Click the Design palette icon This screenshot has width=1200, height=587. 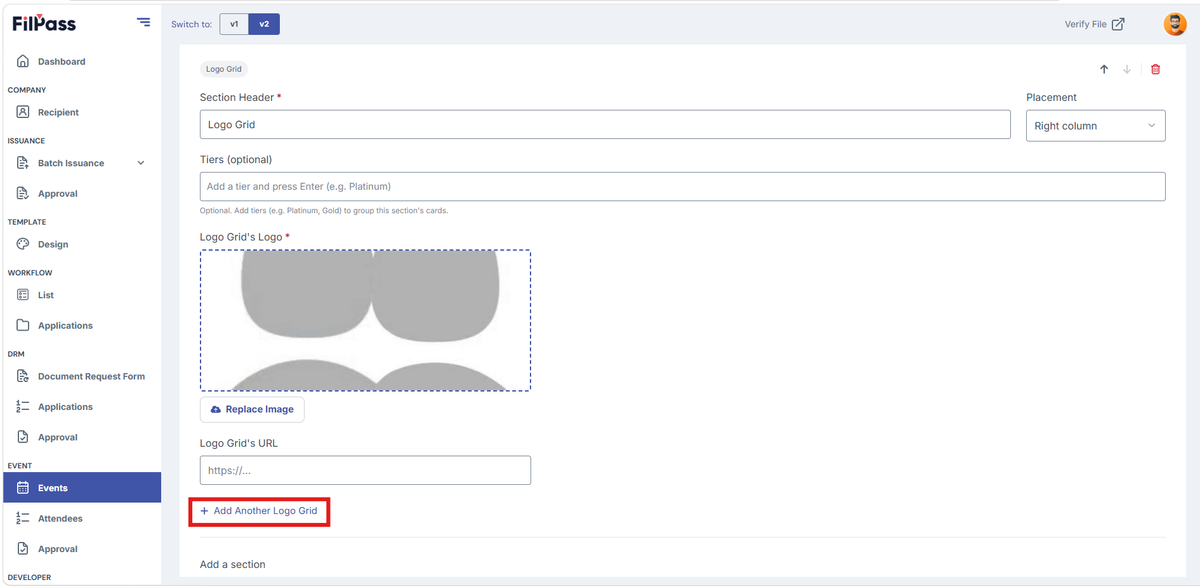[23, 245]
